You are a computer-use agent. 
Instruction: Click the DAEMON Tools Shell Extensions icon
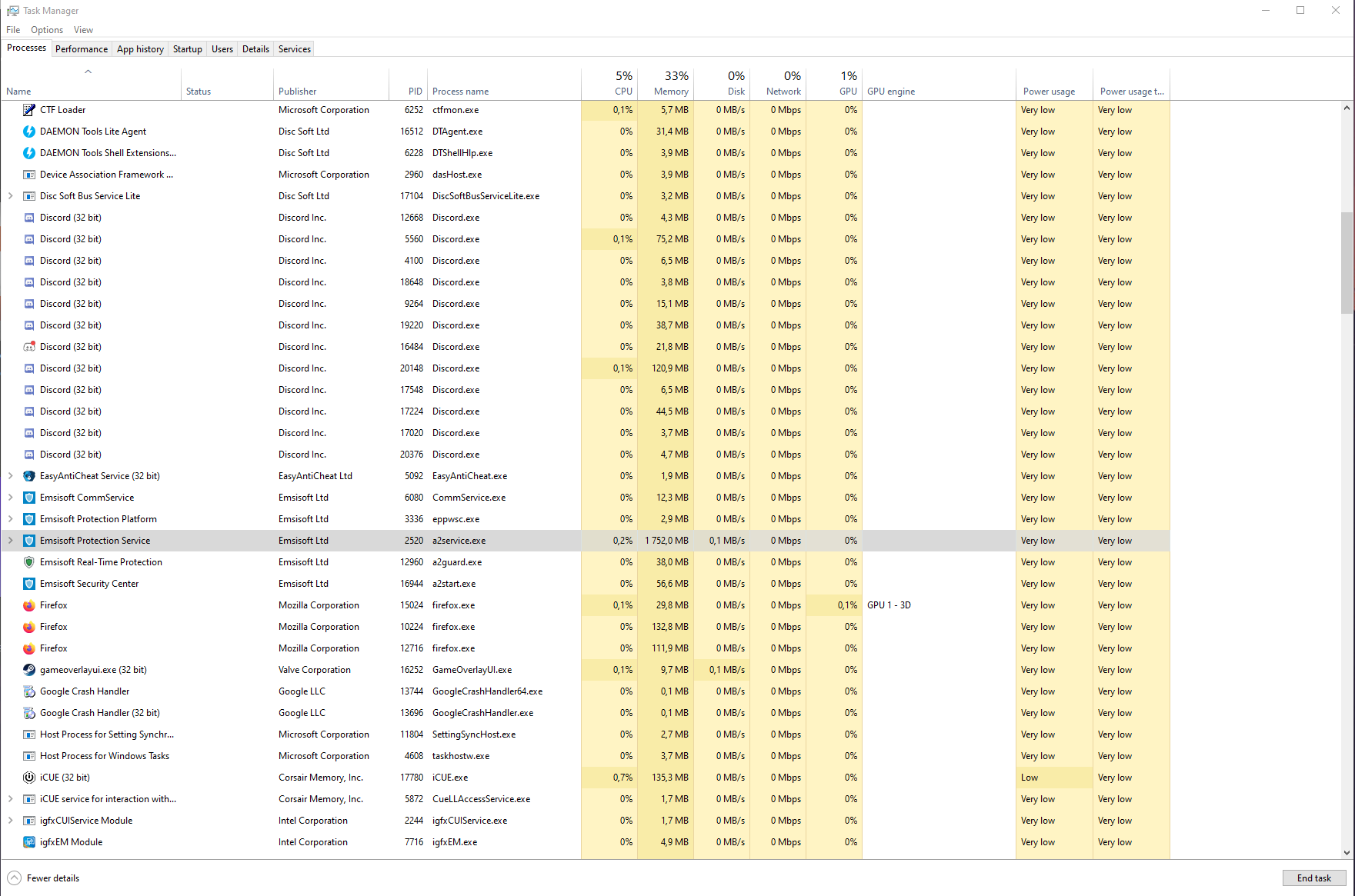(29, 153)
